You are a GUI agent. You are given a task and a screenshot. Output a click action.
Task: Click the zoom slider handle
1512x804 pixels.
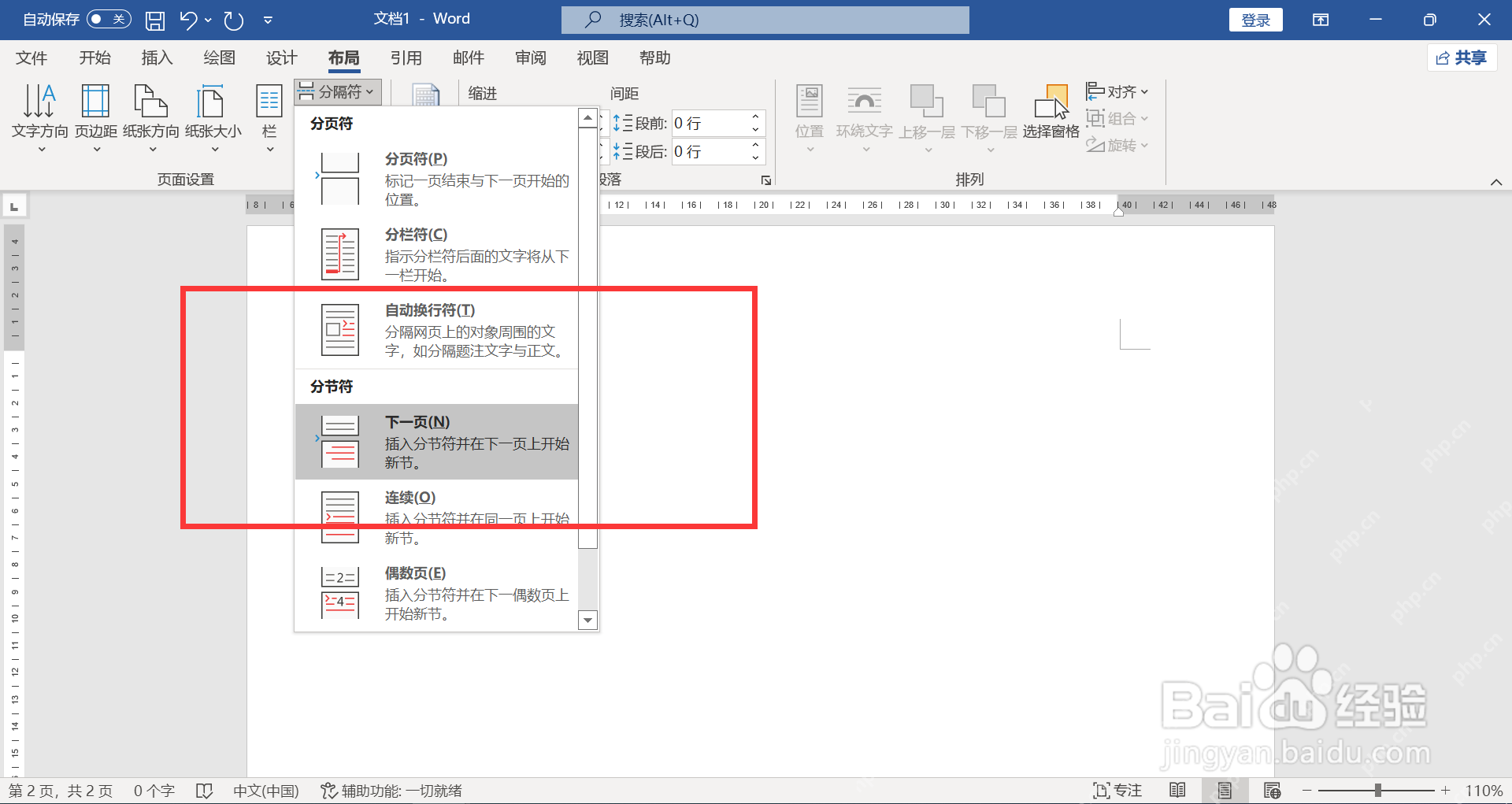1378,790
